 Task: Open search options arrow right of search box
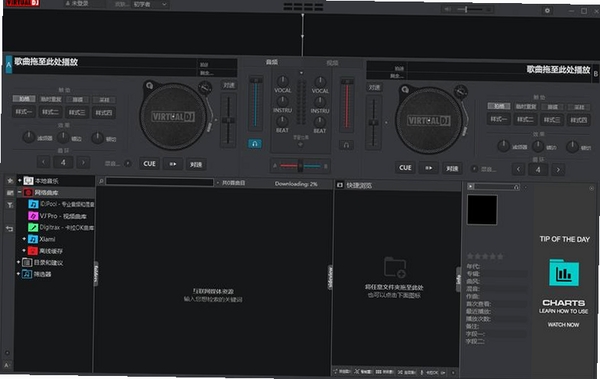(217, 183)
